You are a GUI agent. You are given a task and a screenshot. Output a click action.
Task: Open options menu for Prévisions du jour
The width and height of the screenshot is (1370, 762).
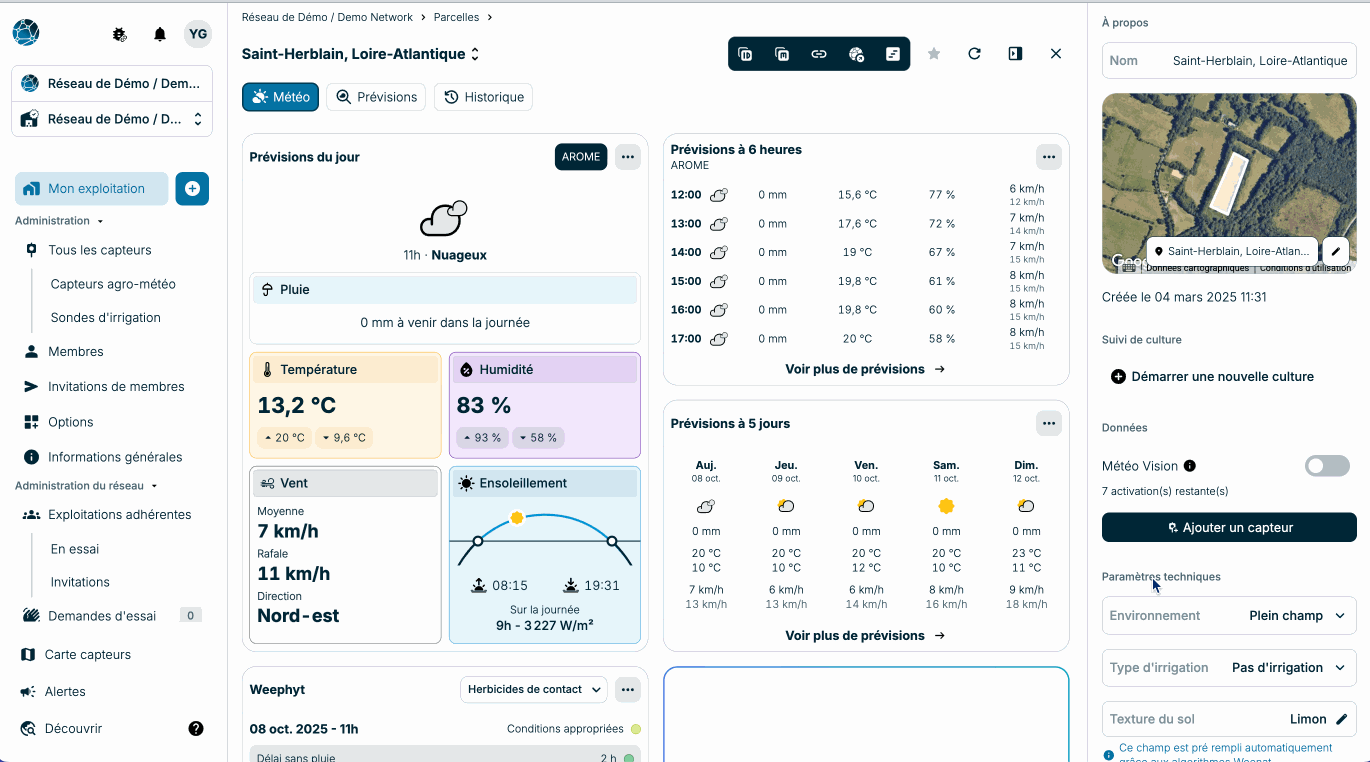[x=627, y=157]
